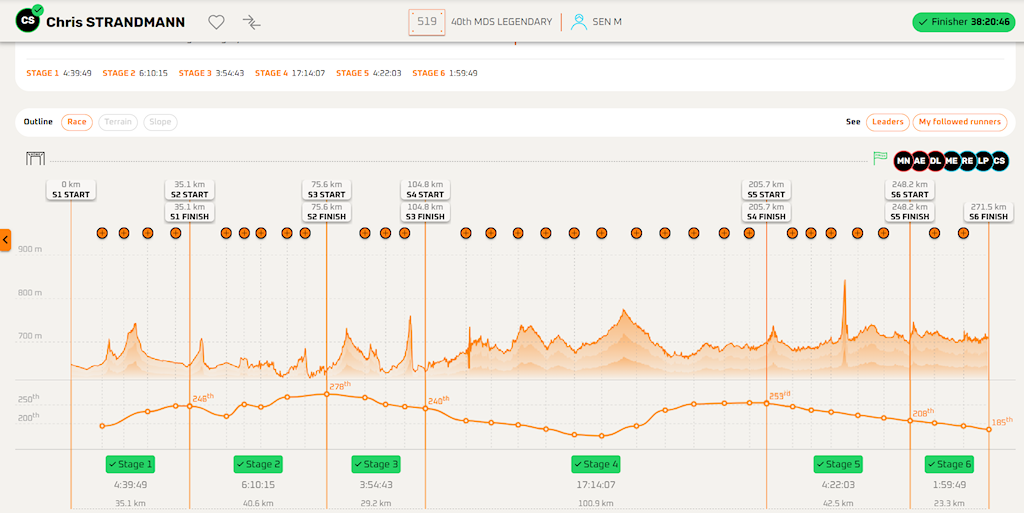1024x513 pixels.
Task: Show Leaders on the chart
Action: click(887, 122)
